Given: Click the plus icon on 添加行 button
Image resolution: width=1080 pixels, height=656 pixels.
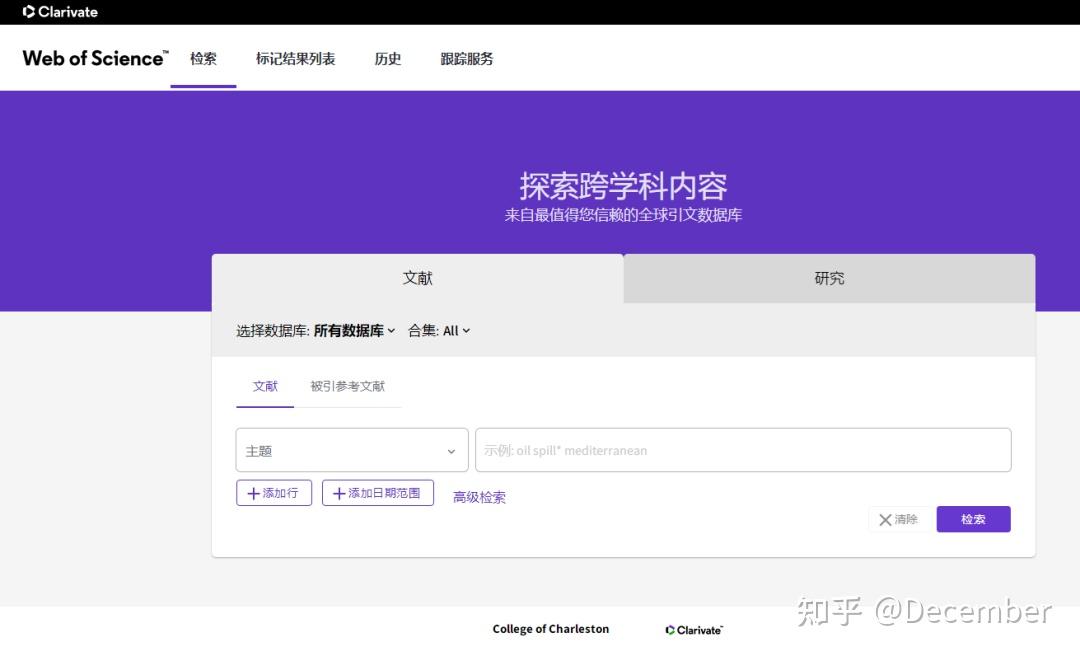Looking at the screenshot, I should pos(252,492).
